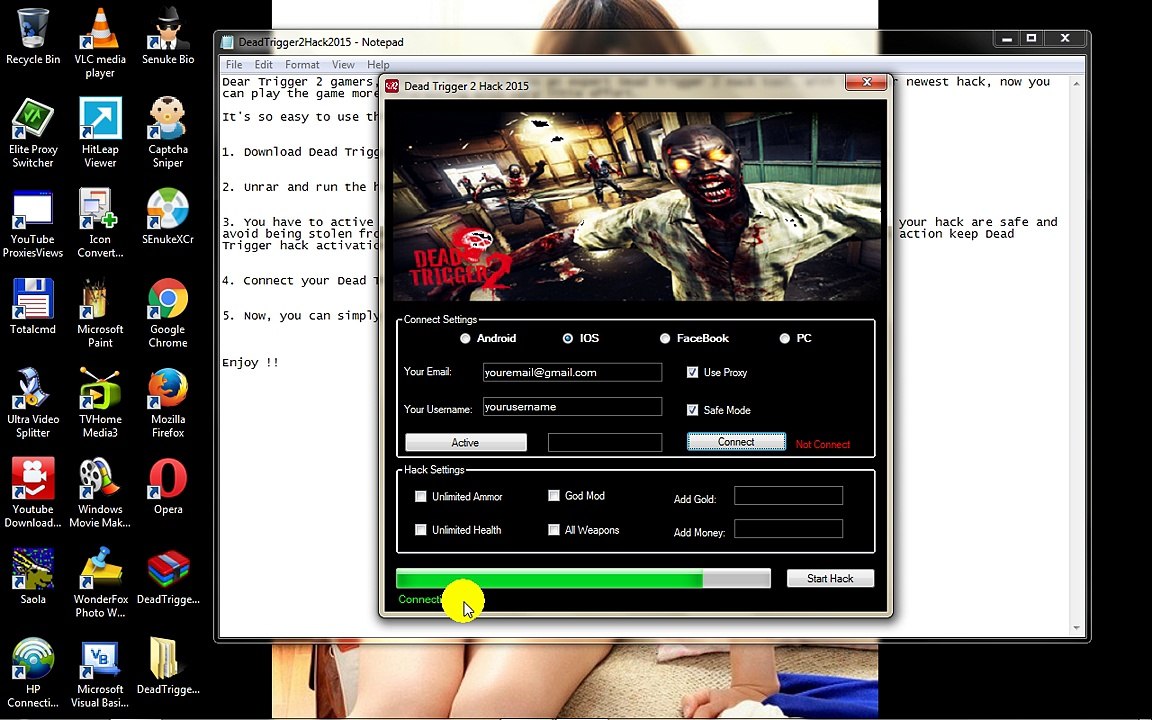The image size is (1152, 720).
Task: Maximize the Notepad window
Action: click(x=1032, y=38)
